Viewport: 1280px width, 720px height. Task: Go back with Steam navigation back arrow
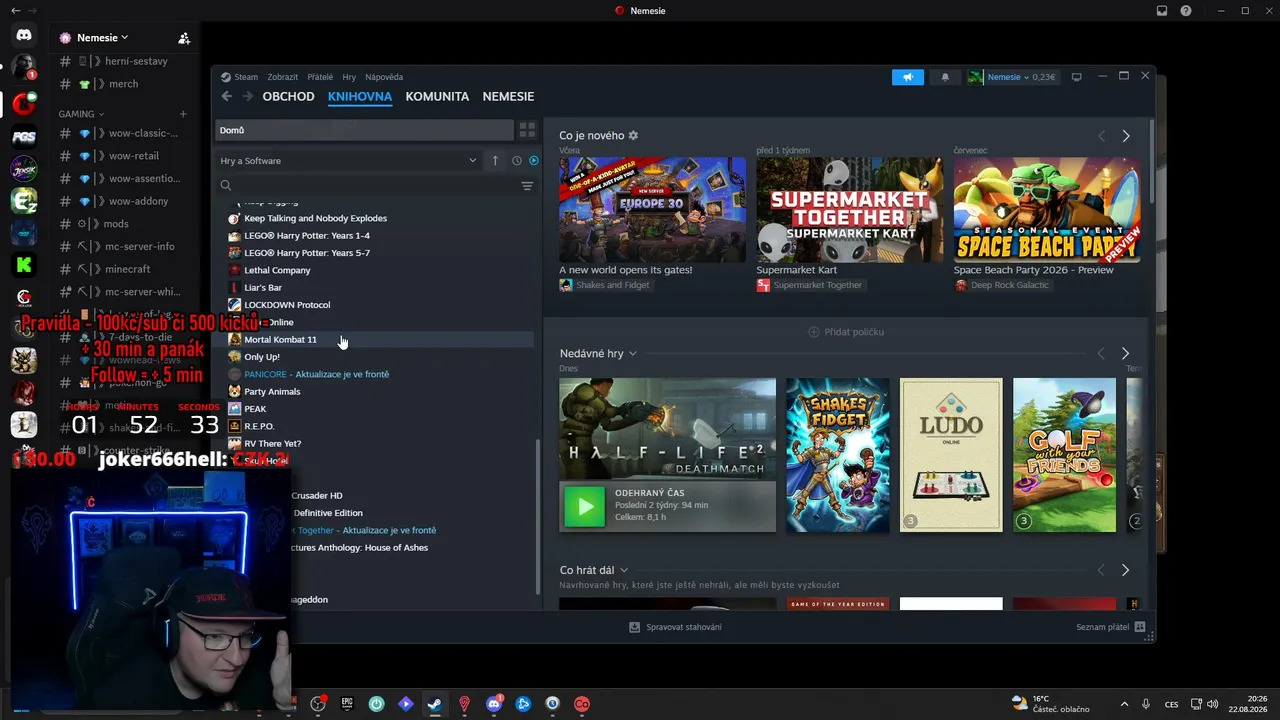pyautogui.click(x=227, y=97)
